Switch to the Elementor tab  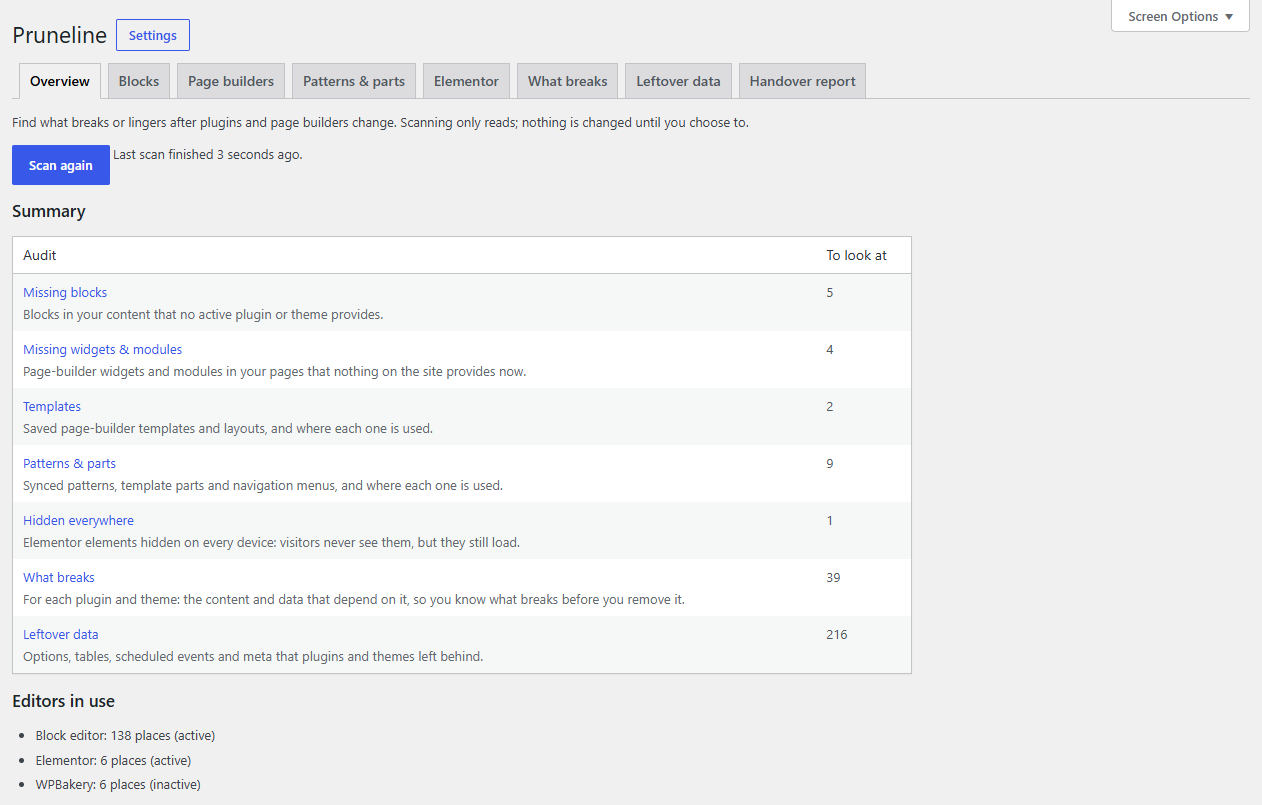click(466, 81)
